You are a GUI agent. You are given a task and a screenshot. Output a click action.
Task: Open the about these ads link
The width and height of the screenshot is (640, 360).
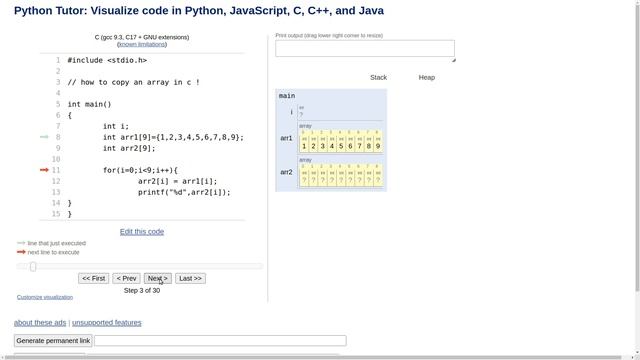(40, 323)
